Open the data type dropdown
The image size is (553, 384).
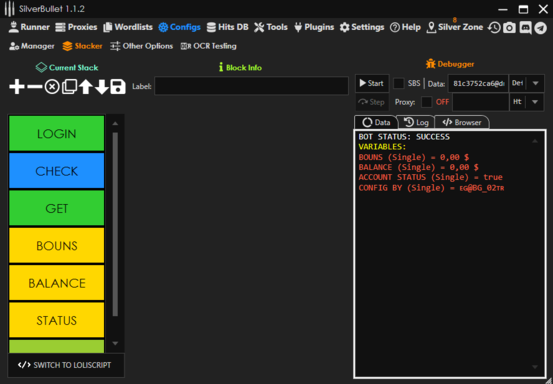pyautogui.click(x=526, y=84)
